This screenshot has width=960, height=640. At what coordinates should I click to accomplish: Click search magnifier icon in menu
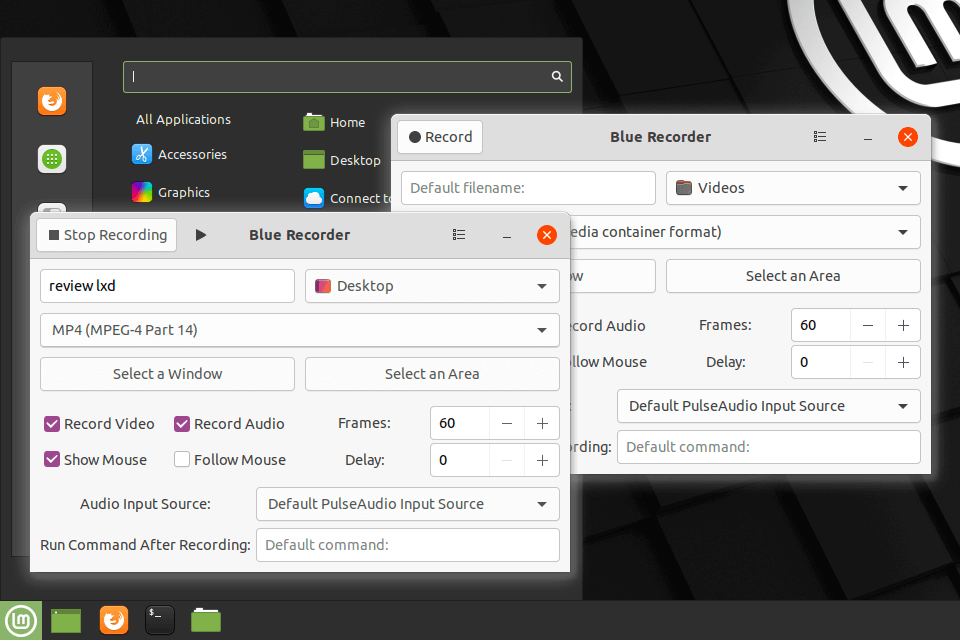[557, 77]
